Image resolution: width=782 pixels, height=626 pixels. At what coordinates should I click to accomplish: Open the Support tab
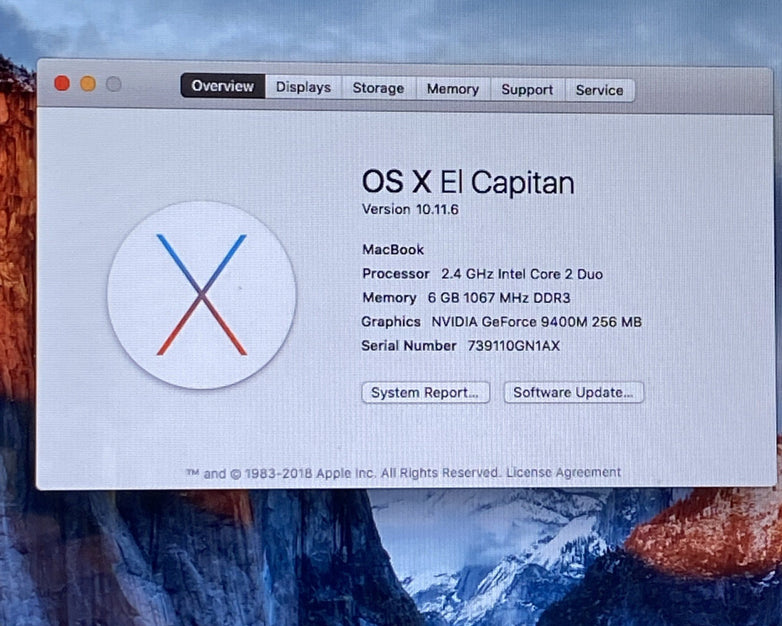tap(527, 90)
